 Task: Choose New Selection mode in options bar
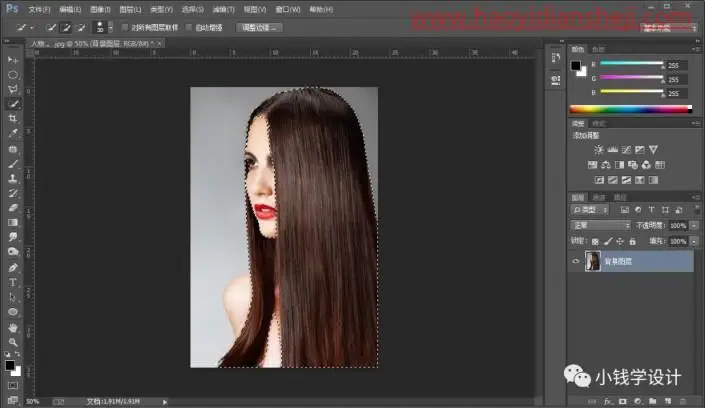tap(51, 28)
